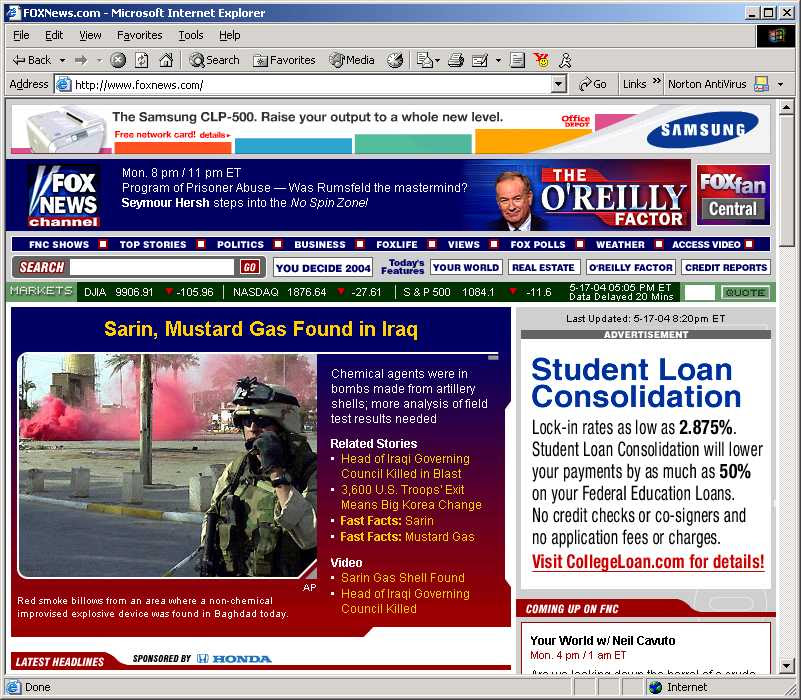Open 'Fast Facts: Mustard Gas' link

(407, 536)
